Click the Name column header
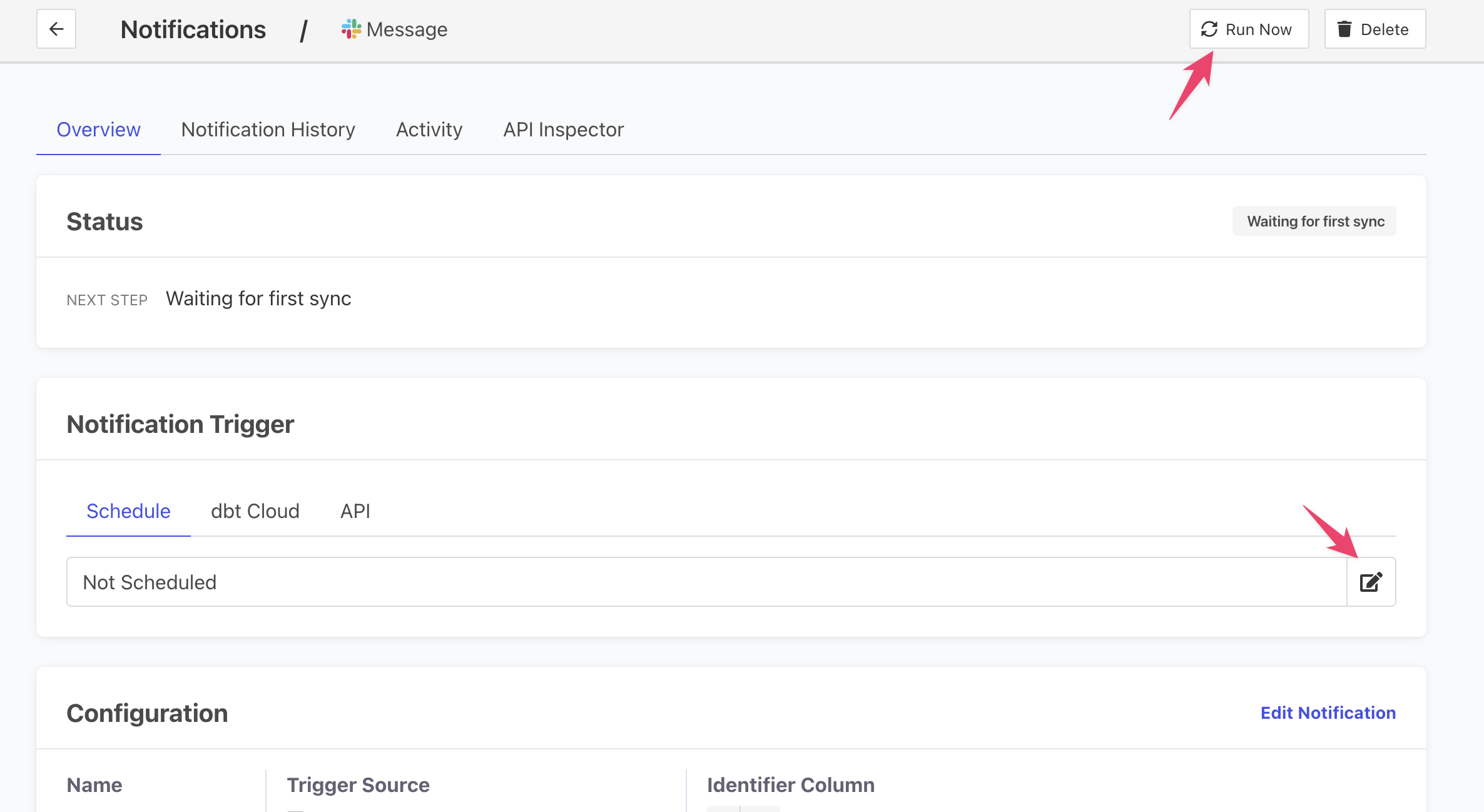1484x812 pixels. coord(94,785)
